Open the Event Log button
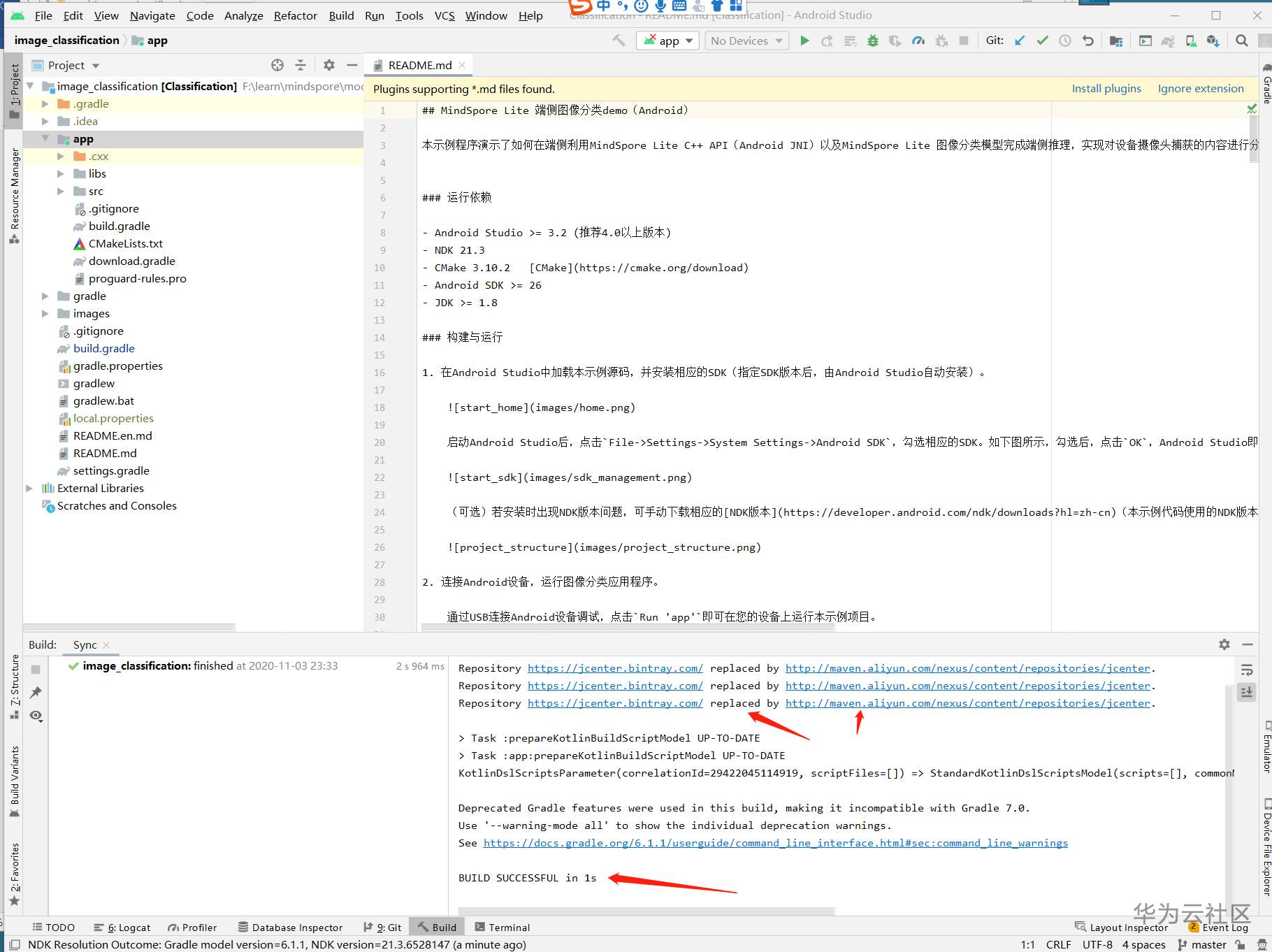This screenshot has width=1272, height=952. 1218,927
